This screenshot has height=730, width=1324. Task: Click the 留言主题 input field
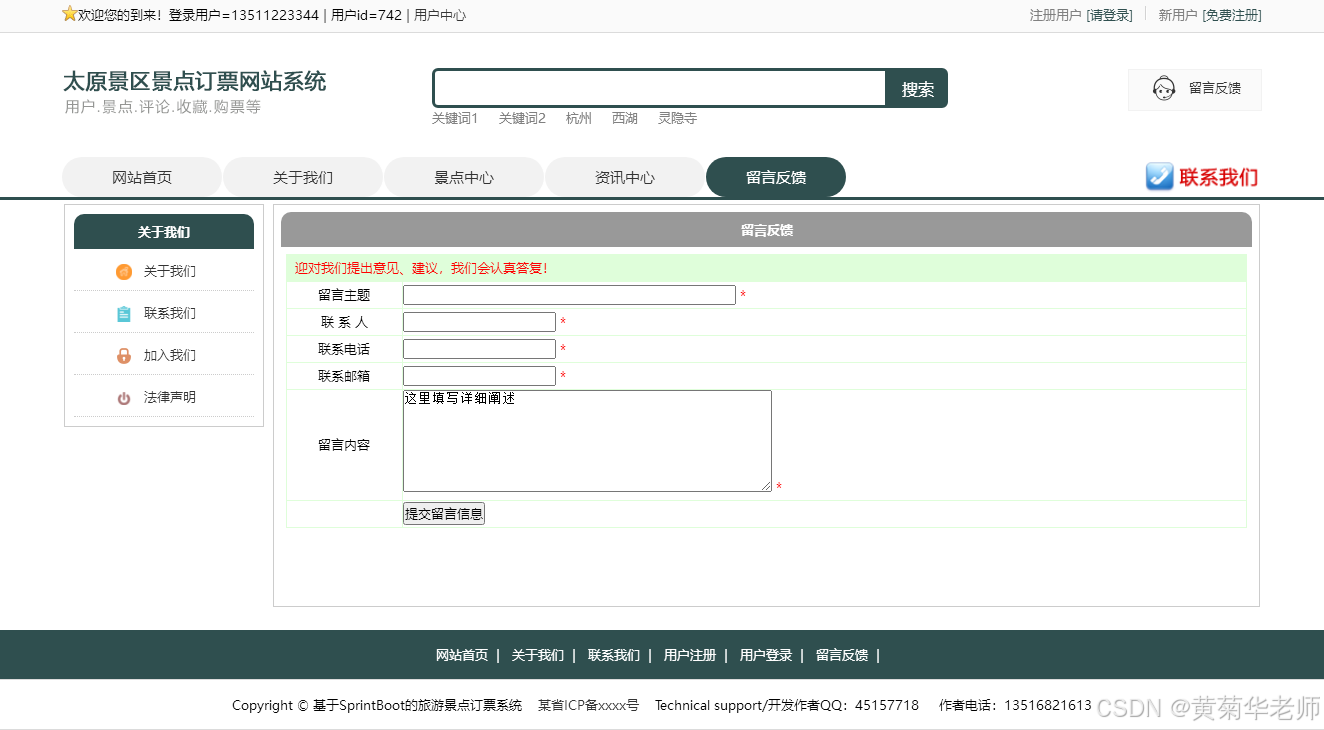[x=569, y=295]
